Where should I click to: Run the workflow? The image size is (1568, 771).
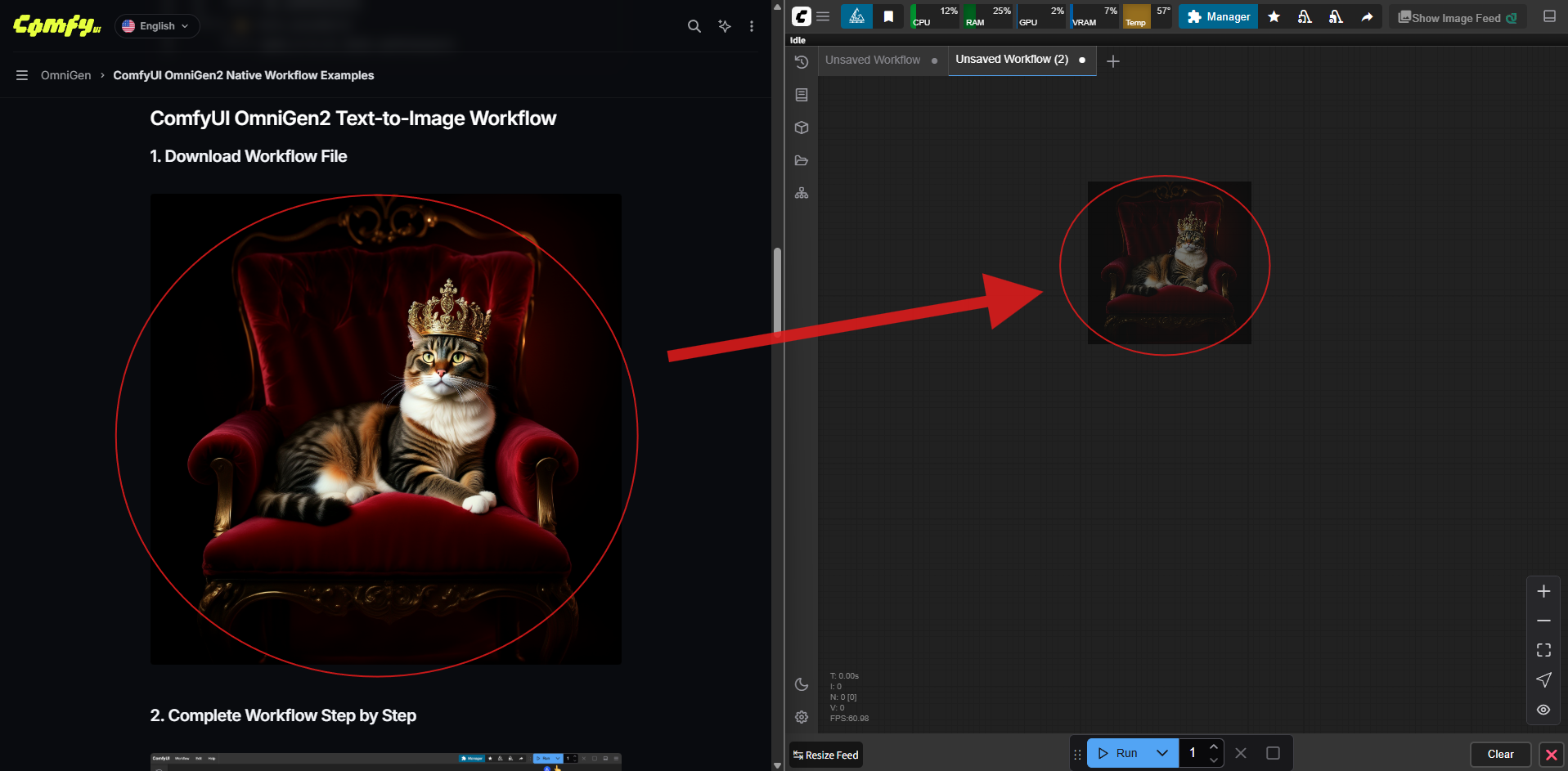pyautogui.click(x=1117, y=753)
